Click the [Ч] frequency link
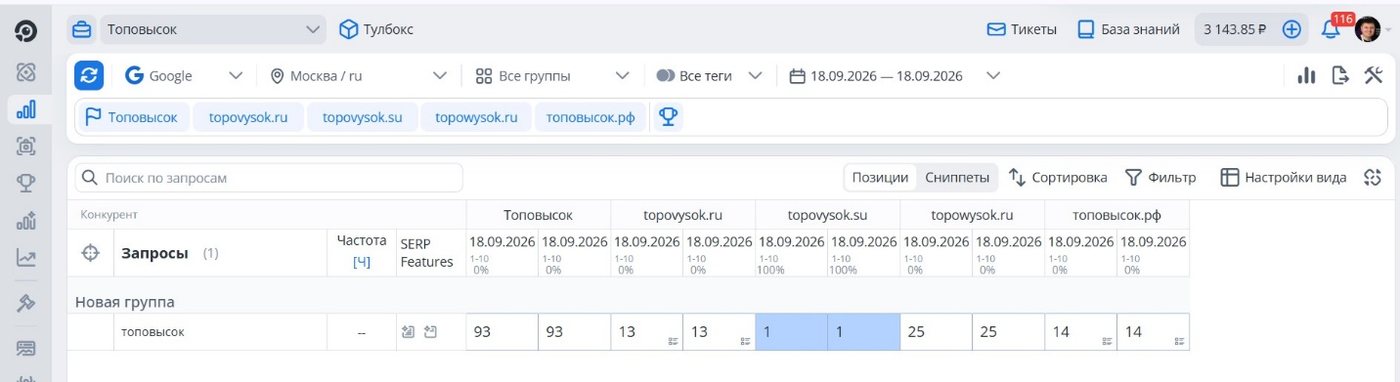Image resolution: width=1400 pixels, height=382 pixels. click(x=361, y=262)
